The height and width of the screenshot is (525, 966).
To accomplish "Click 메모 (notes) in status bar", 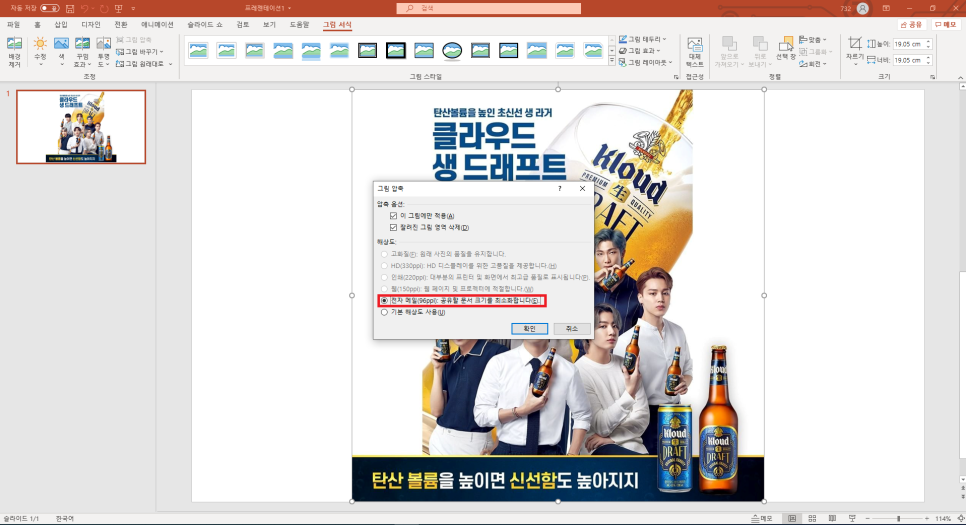I will 762,518.
